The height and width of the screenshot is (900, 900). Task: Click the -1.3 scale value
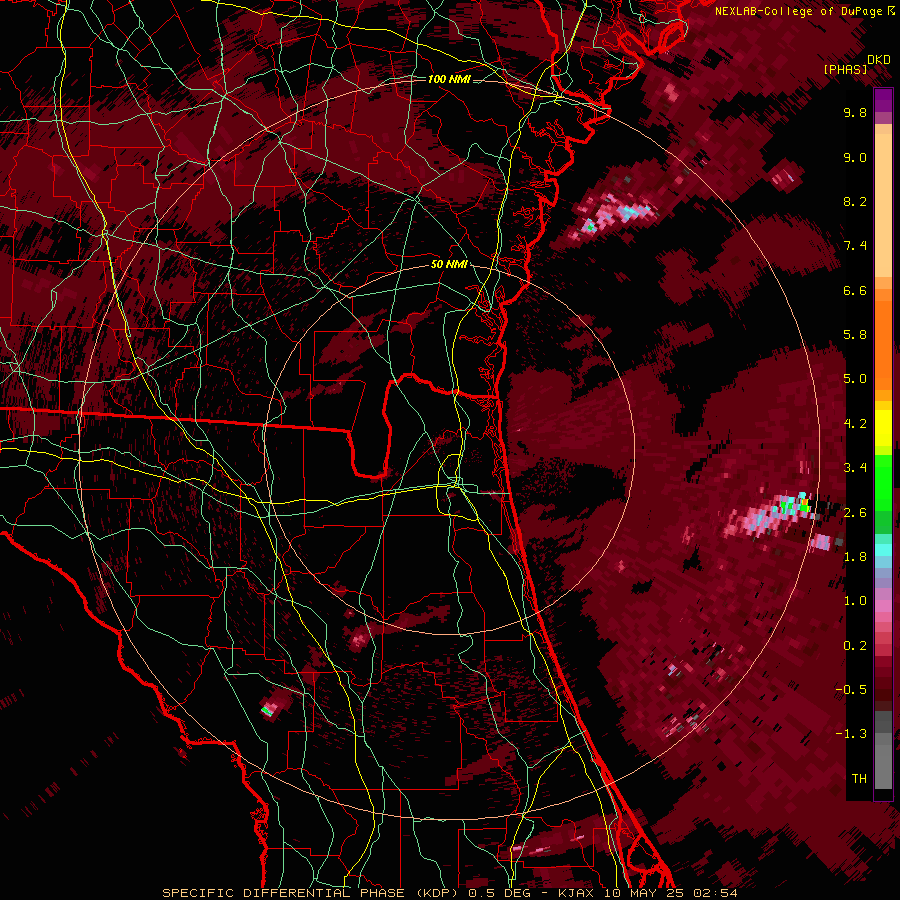[851, 734]
